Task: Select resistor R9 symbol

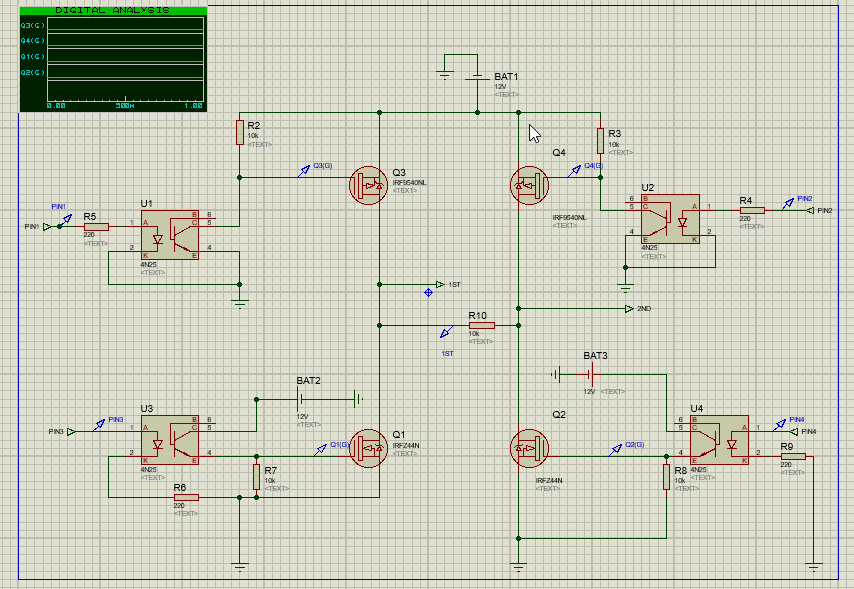Action: coord(793,456)
